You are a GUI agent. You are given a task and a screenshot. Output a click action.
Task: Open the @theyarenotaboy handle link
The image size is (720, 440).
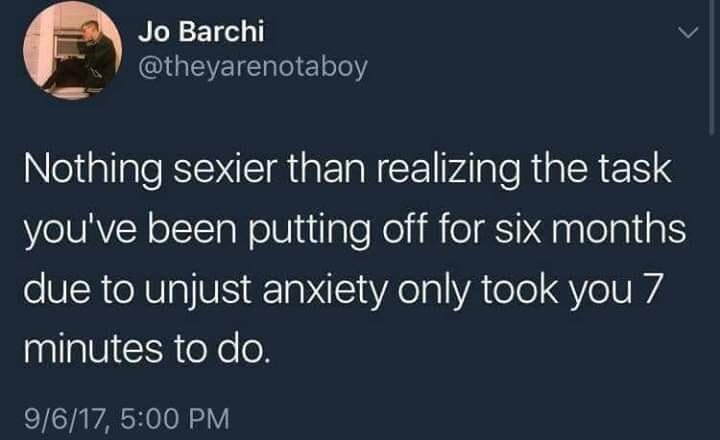click(x=253, y=67)
